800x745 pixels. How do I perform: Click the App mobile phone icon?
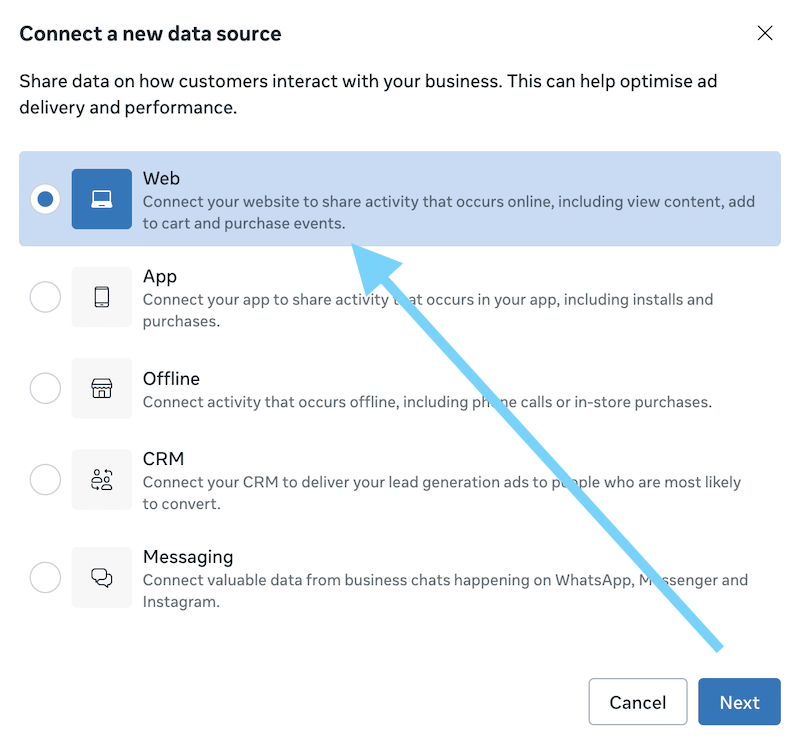click(102, 297)
